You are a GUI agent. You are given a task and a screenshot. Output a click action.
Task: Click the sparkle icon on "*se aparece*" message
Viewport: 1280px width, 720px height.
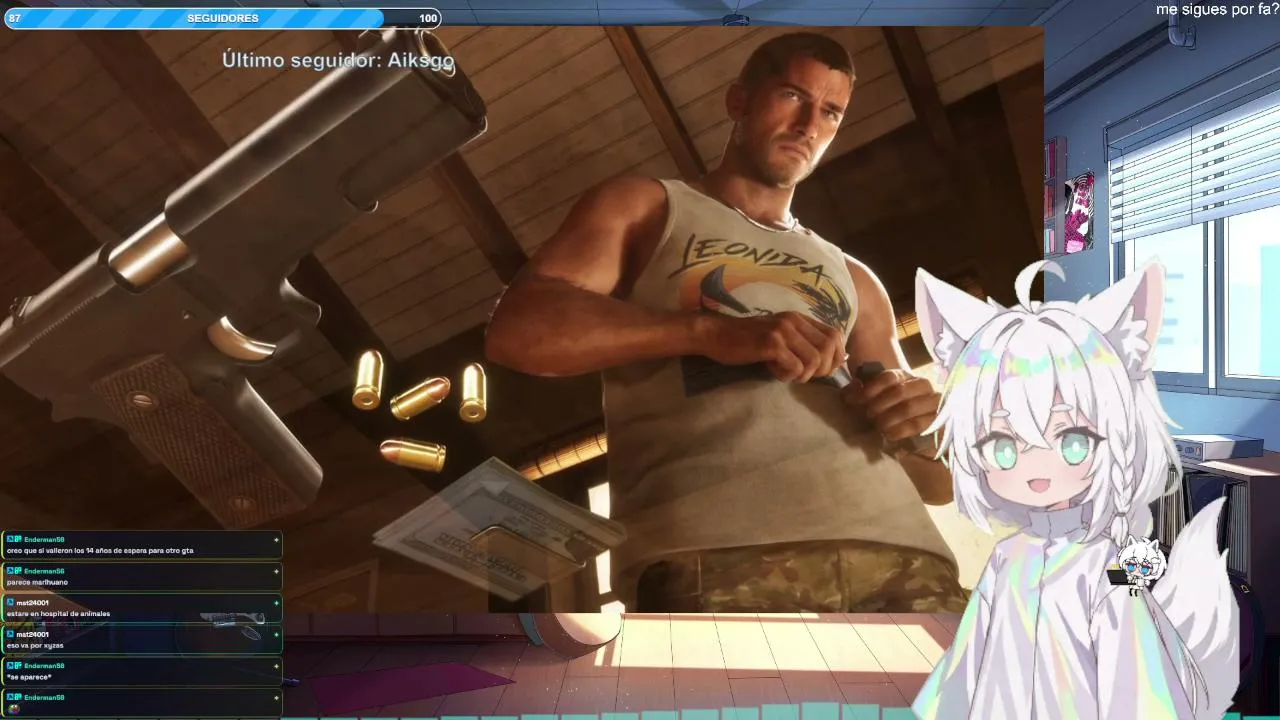pyautogui.click(x=276, y=666)
